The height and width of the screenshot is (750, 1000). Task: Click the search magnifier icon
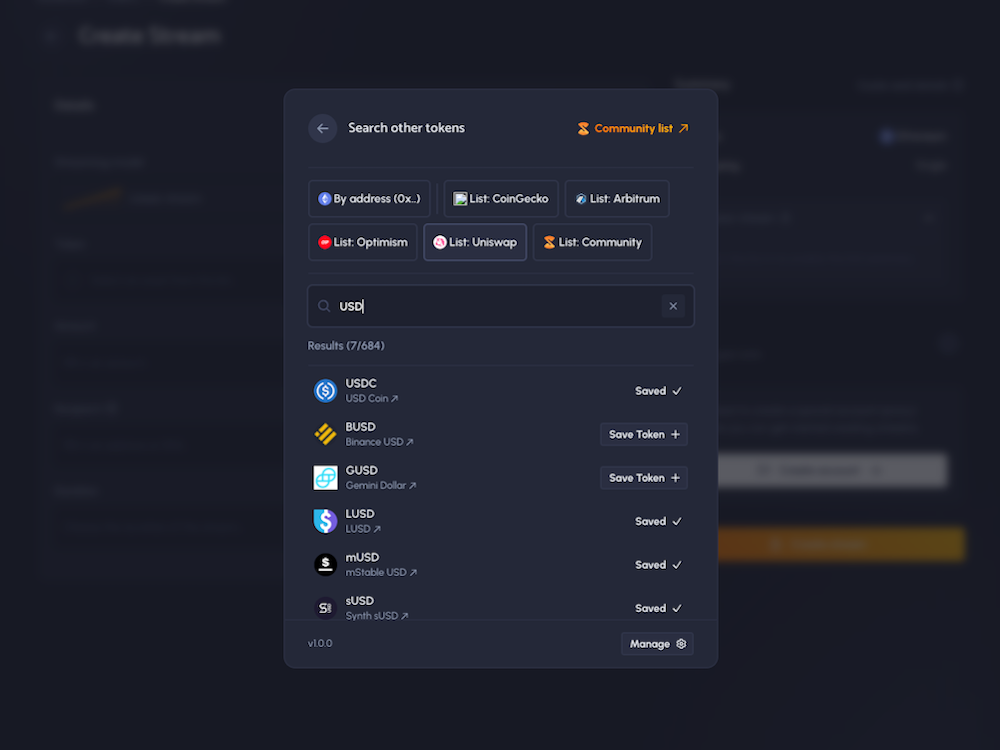tap(323, 306)
